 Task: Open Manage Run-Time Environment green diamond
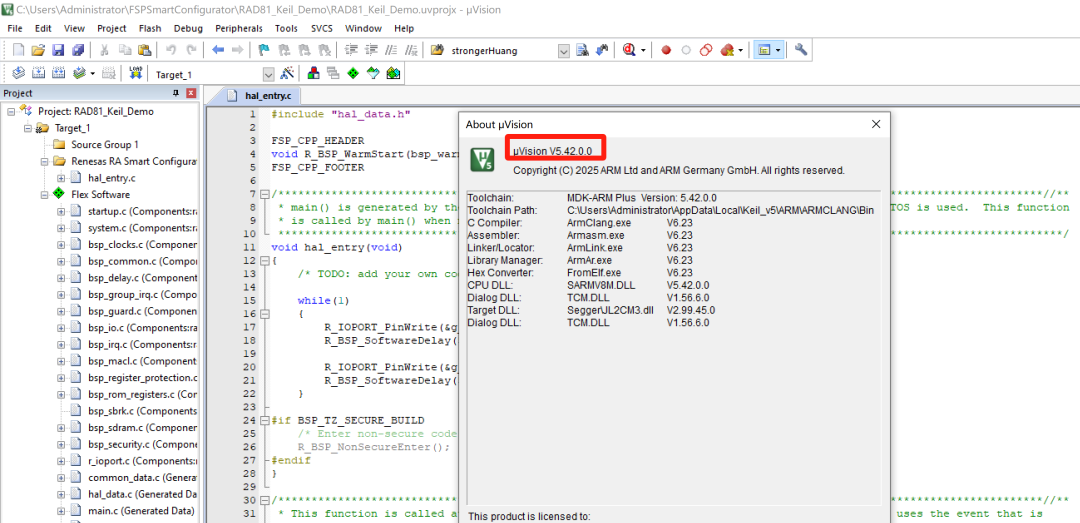(353, 73)
